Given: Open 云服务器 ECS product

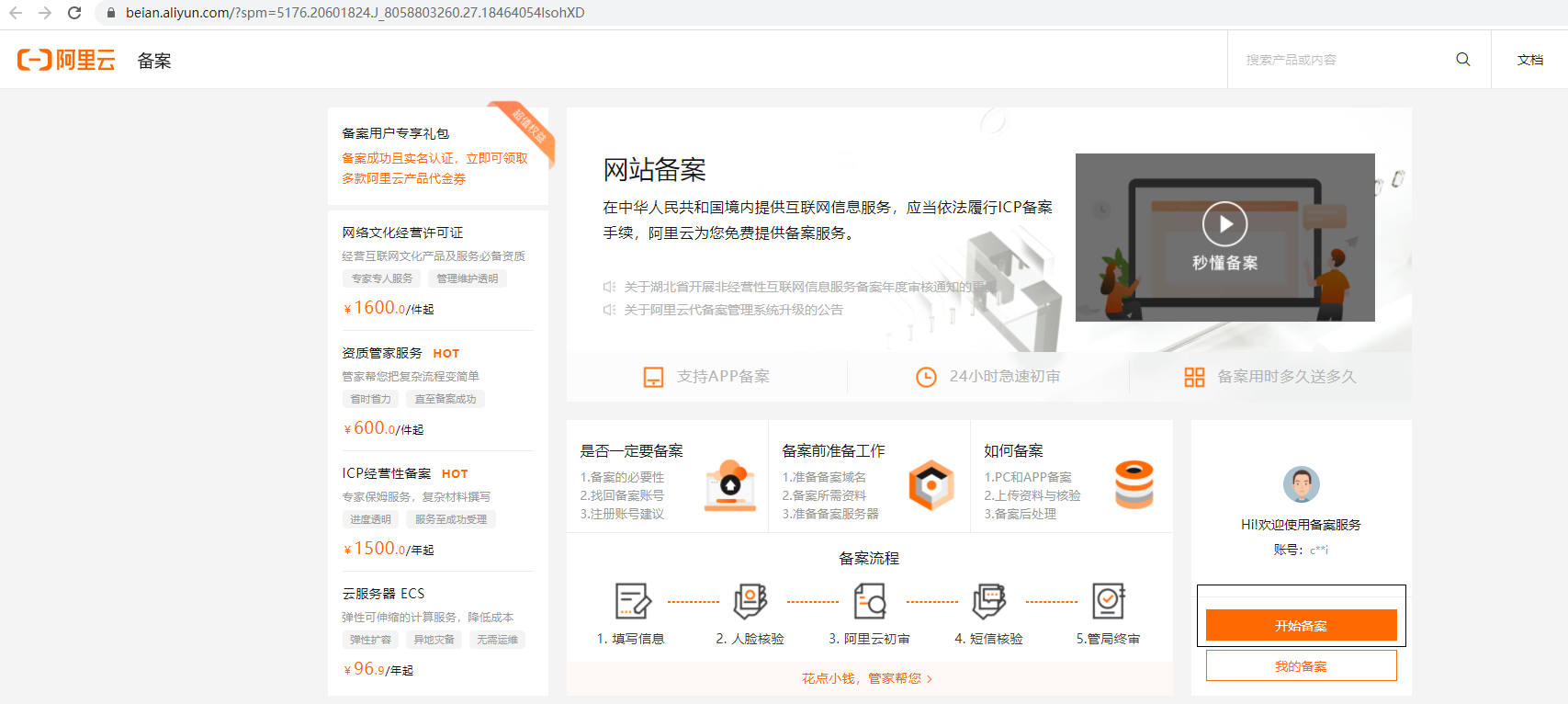Looking at the screenshot, I should coord(383,594).
